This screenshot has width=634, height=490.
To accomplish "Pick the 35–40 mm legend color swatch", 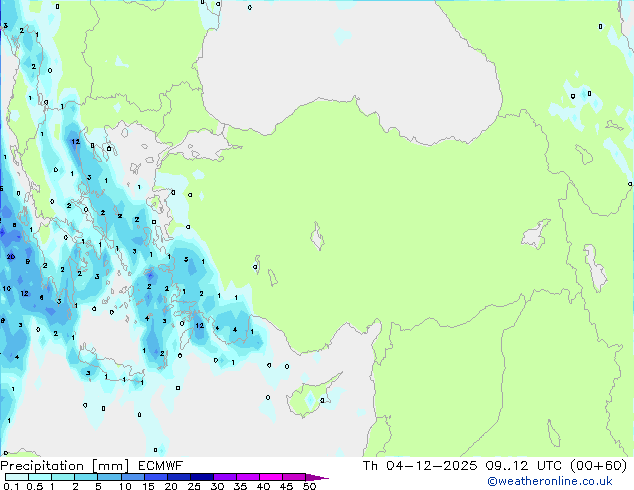I will point(248,477).
